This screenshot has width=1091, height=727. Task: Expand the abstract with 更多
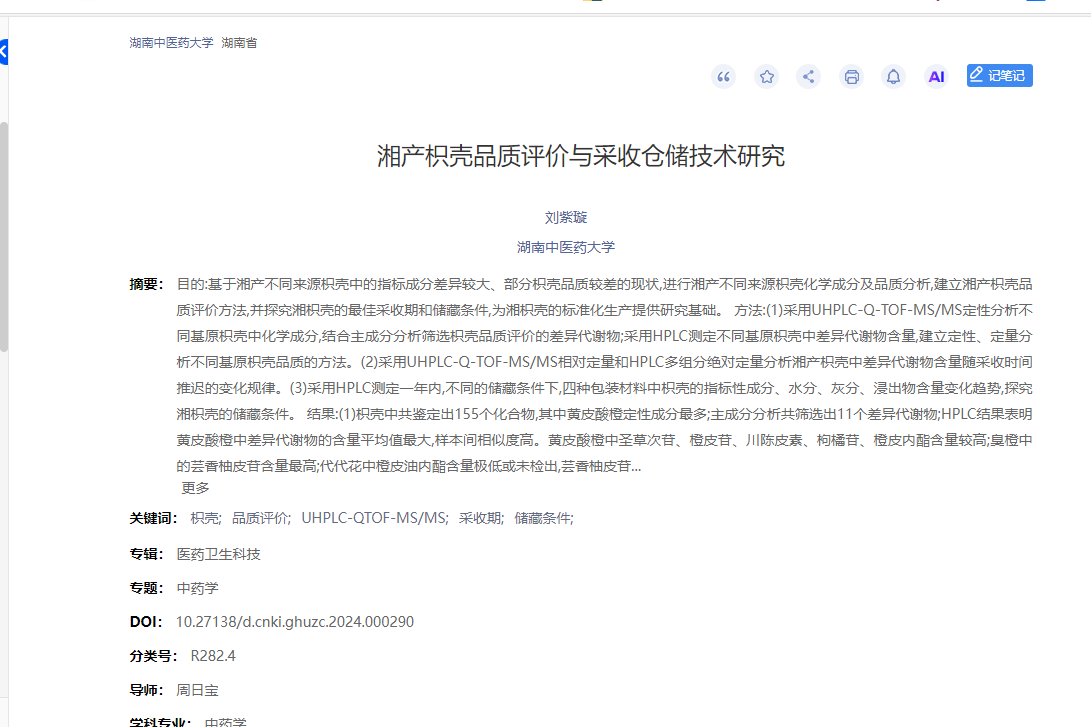[196, 488]
